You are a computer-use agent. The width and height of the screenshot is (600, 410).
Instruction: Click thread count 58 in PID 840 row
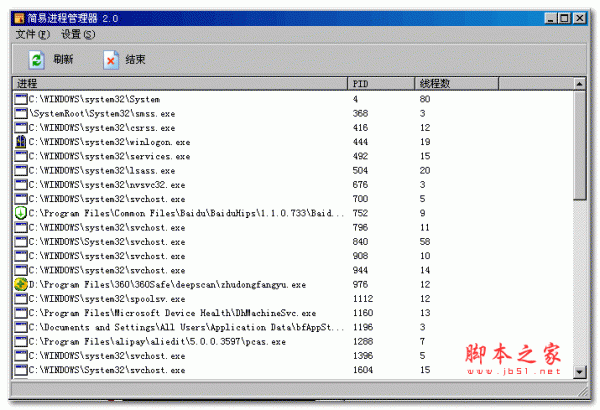425,242
